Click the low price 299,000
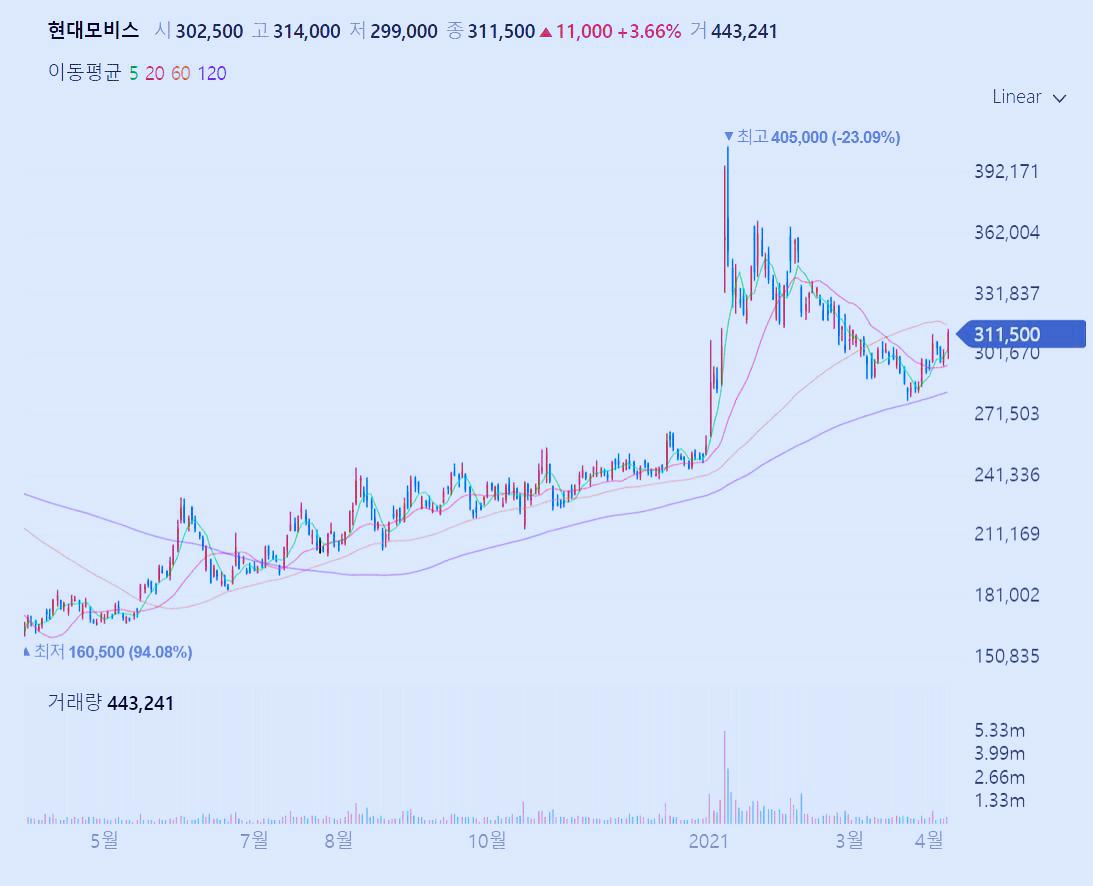This screenshot has height=886, width=1093. point(404,31)
